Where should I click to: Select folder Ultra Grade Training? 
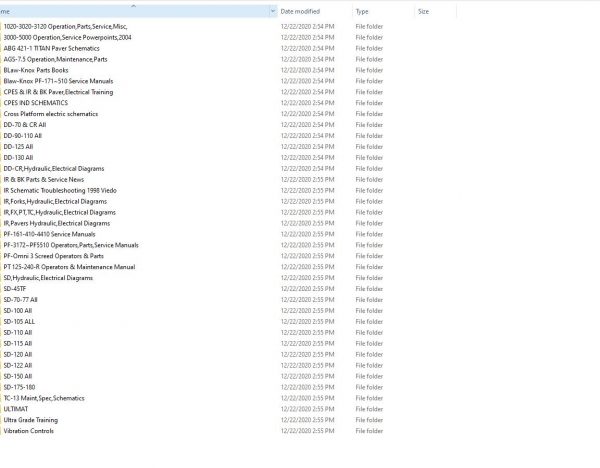tap(31, 420)
